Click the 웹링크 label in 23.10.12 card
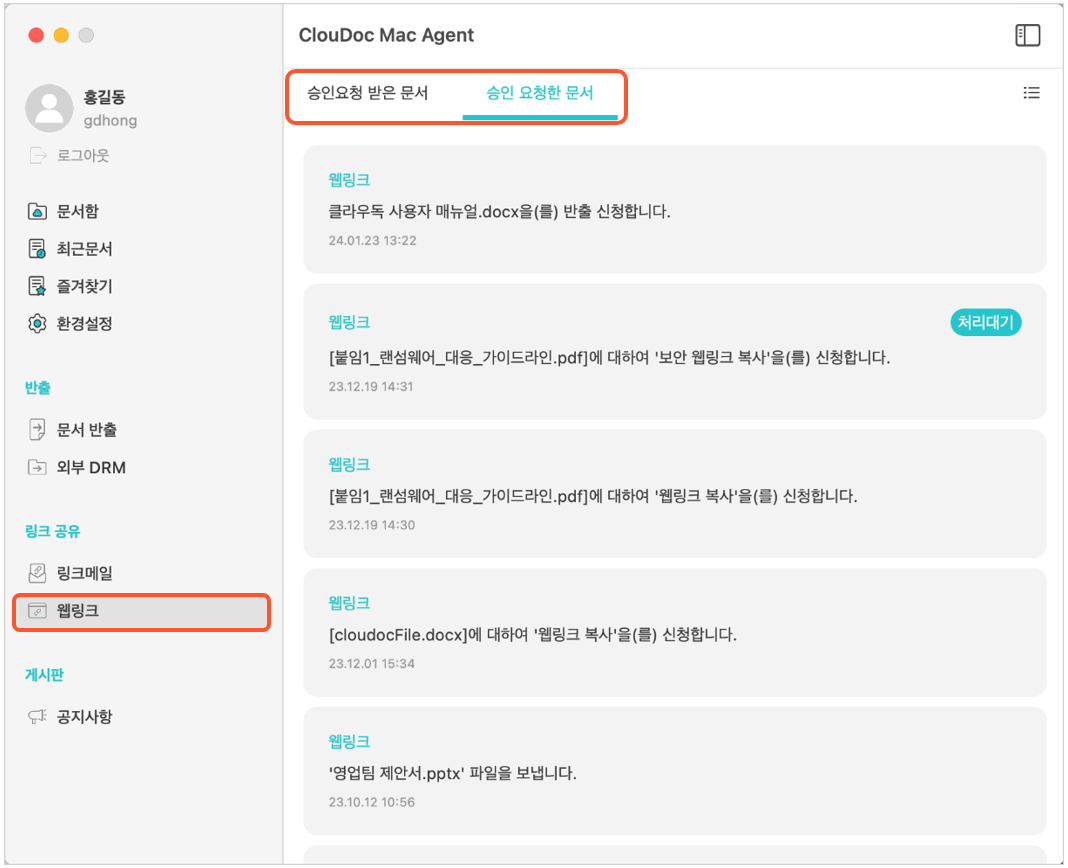Image resolution: width=1068 pixels, height=868 pixels. pos(349,741)
